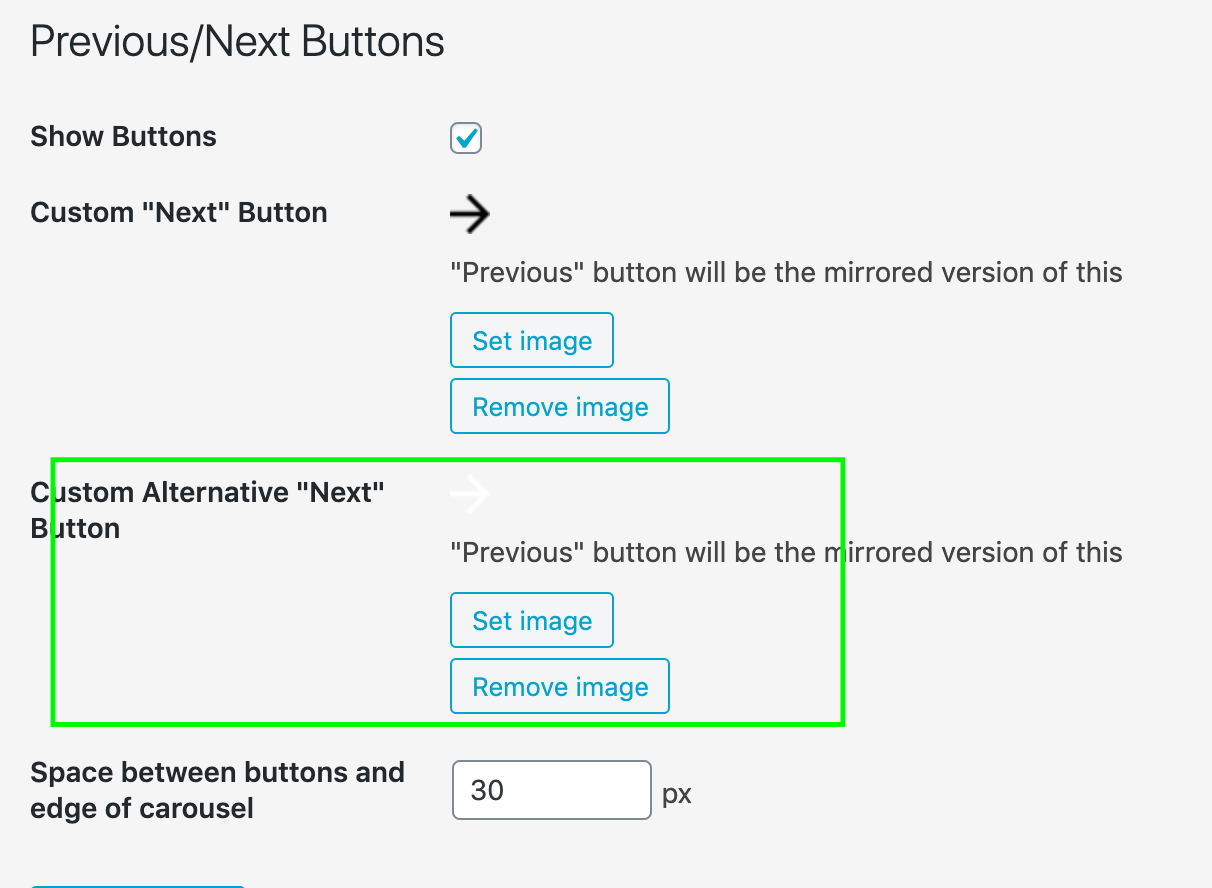Select the spacing value field showing 30
Viewport: 1212px width, 888px height.
click(551, 790)
